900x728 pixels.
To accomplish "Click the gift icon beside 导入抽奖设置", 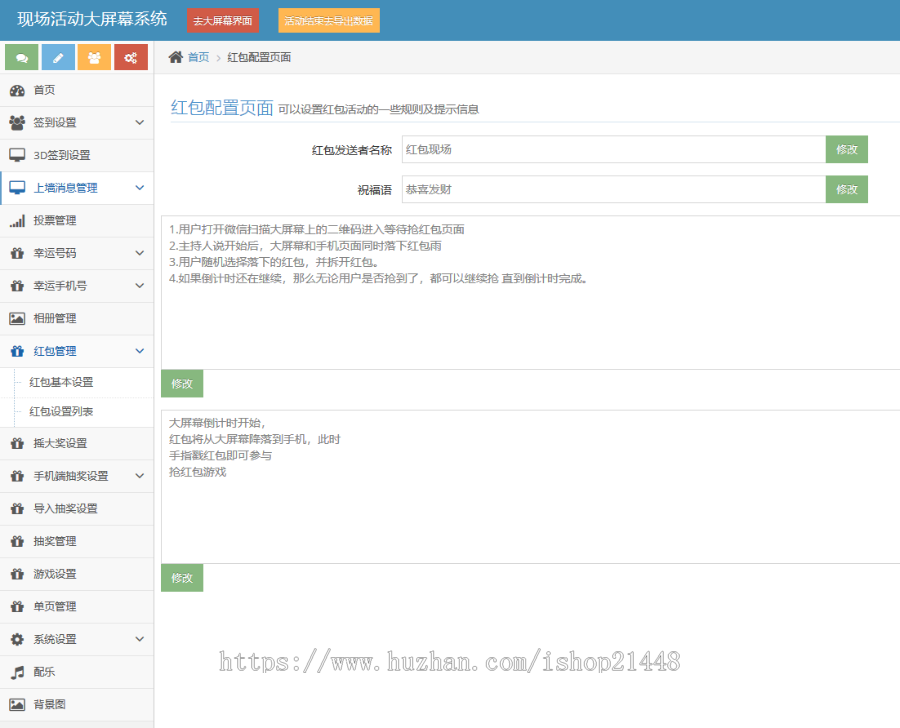I will [x=17, y=509].
